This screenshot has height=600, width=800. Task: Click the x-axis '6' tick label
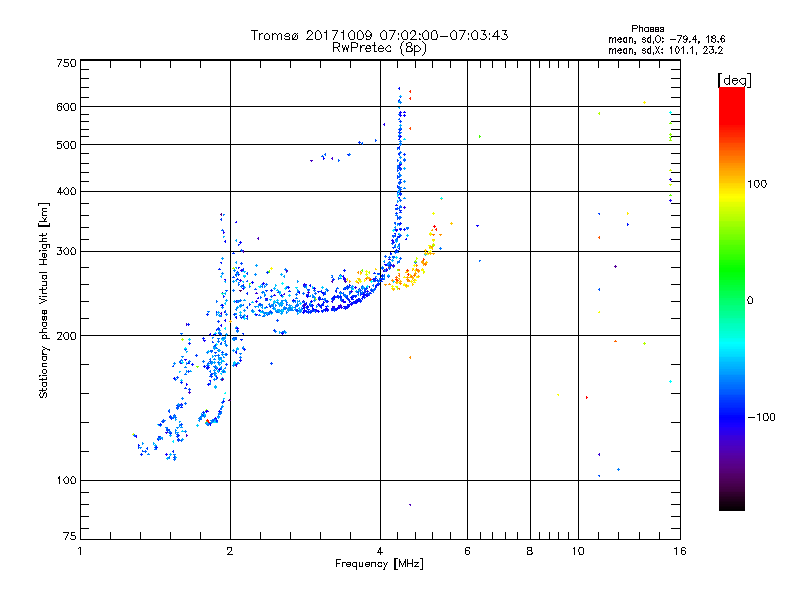(467, 551)
